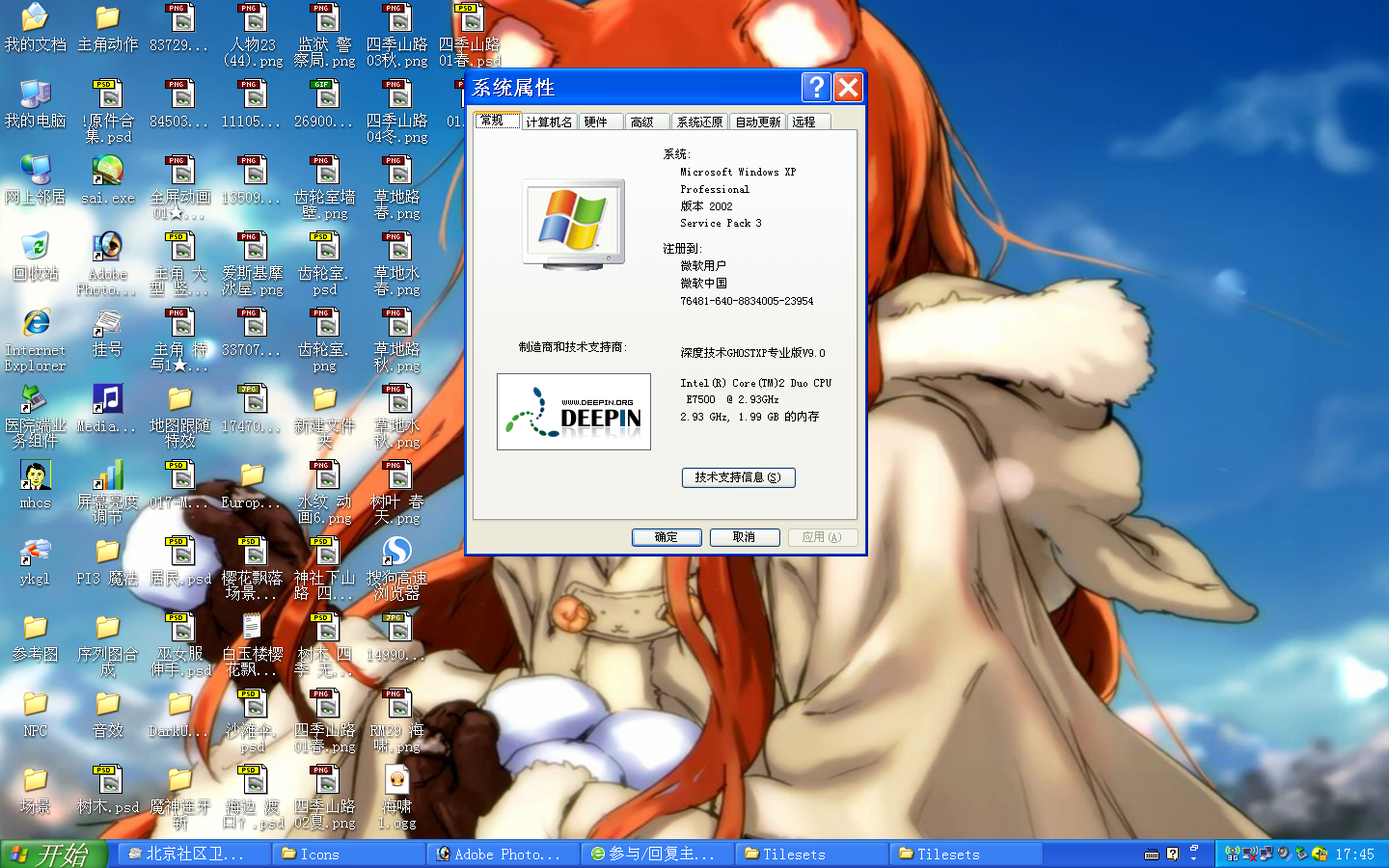Select the 新建文件夹 folder icon
Screen dimensions: 1389x868
point(324,416)
